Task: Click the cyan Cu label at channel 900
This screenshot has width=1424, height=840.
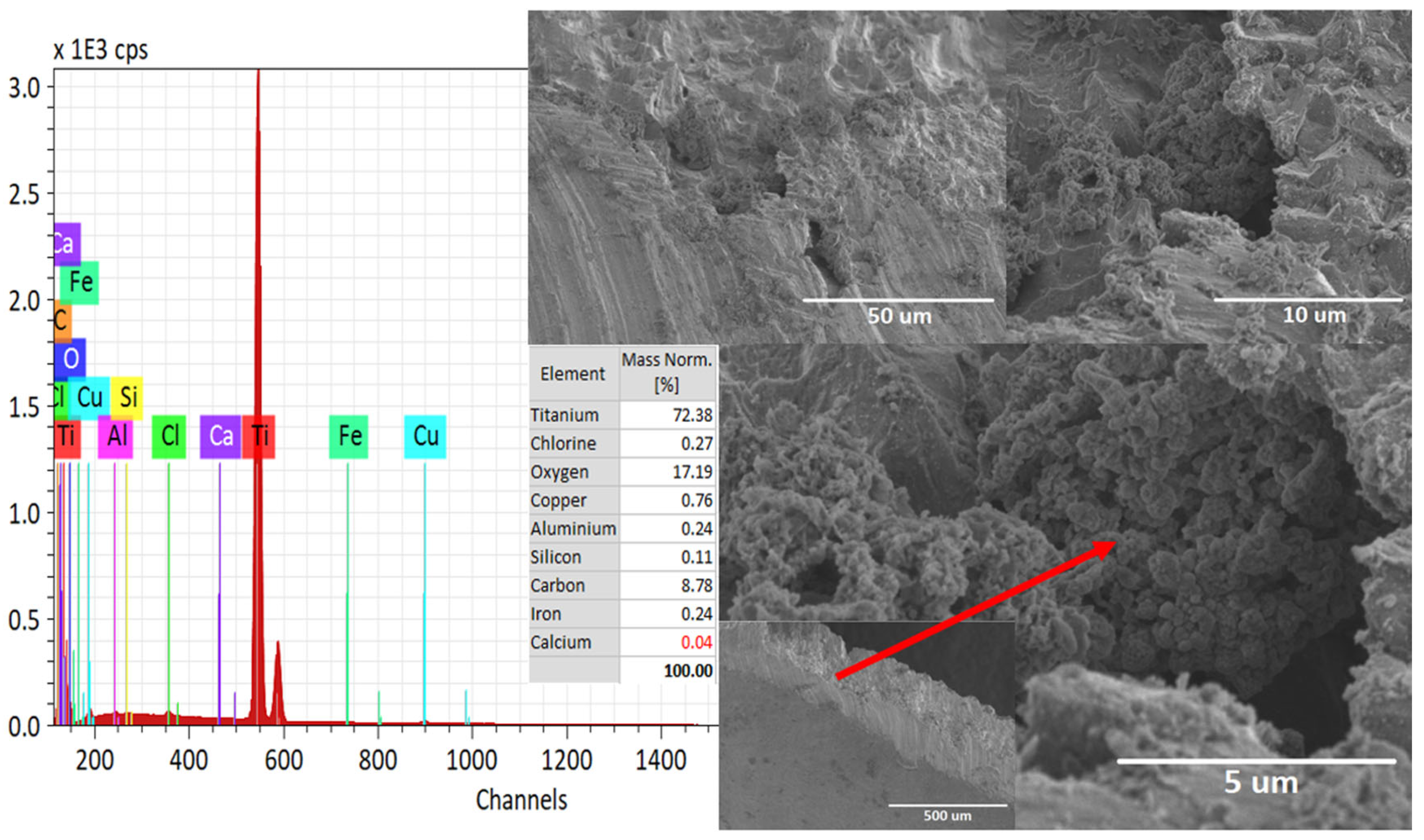Action: (x=425, y=436)
